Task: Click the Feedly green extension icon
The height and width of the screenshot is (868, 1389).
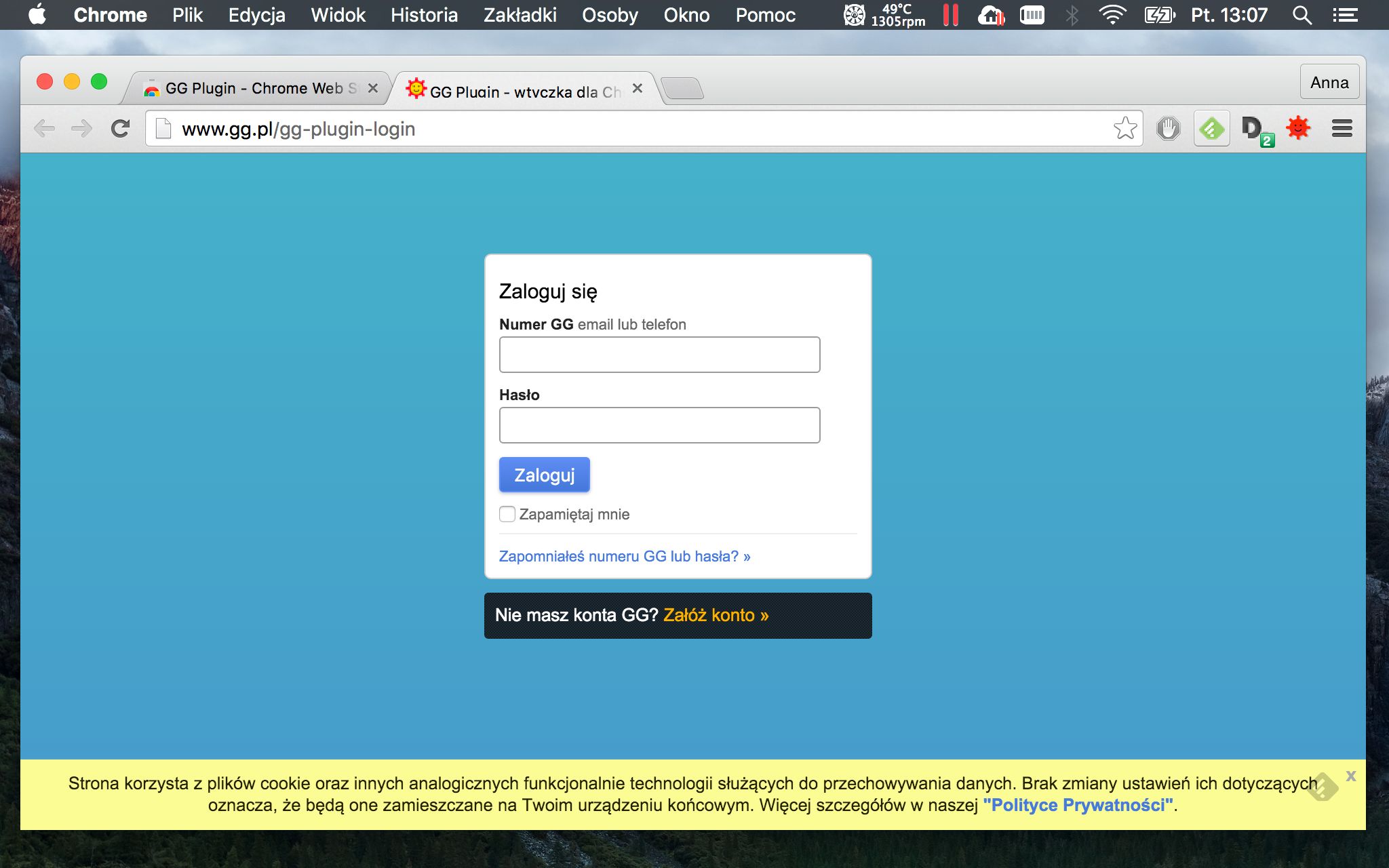Action: (x=1211, y=128)
